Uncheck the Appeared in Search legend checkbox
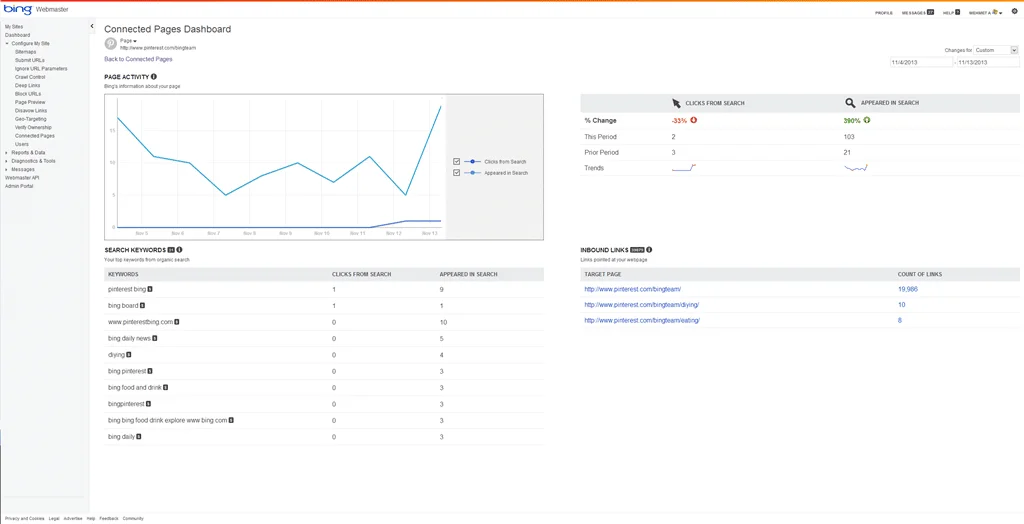Image resolution: width=1024 pixels, height=524 pixels. tap(456, 173)
